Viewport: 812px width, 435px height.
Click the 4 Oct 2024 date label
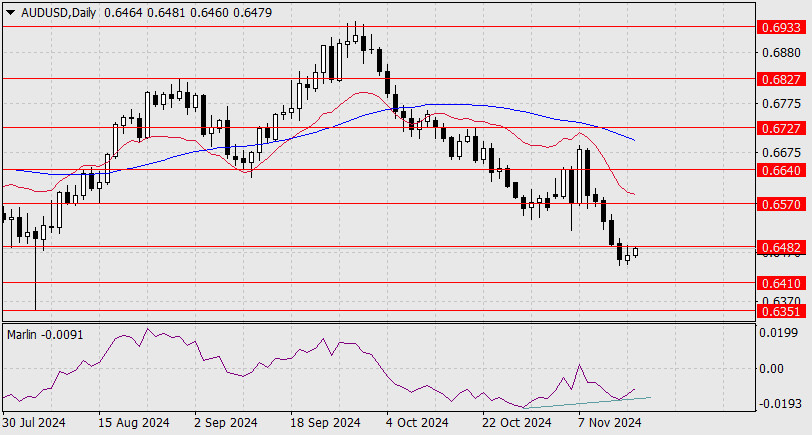[x=417, y=423]
